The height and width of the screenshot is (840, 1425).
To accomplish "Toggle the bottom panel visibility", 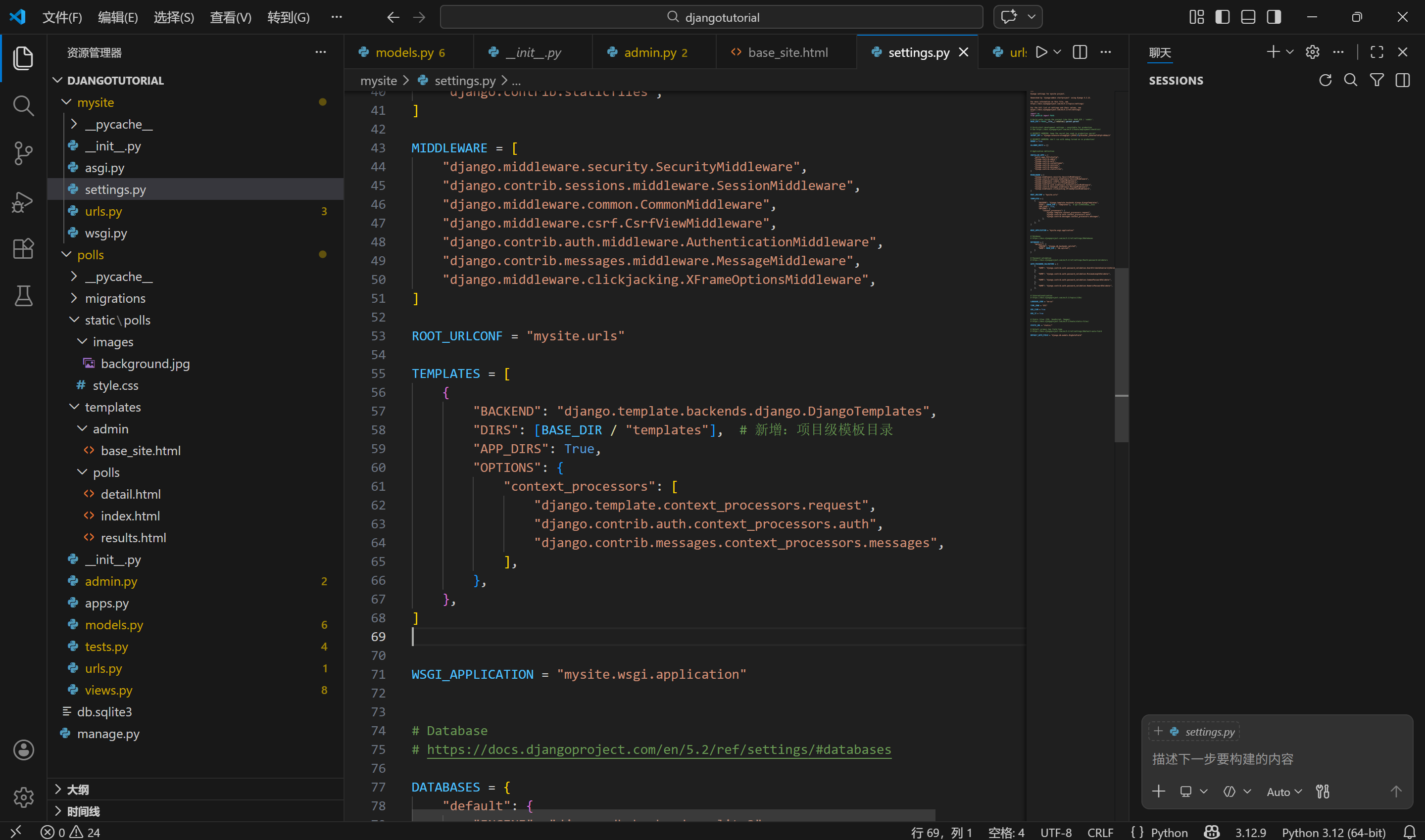I will (x=1248, y=17).
